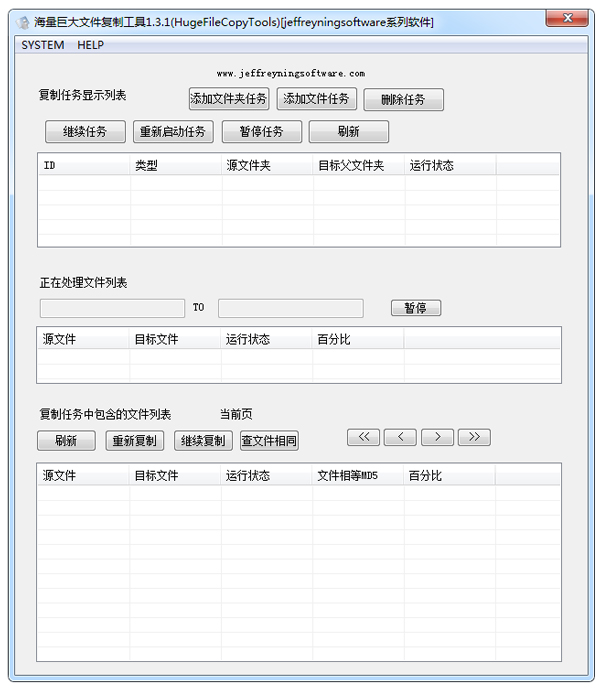Viewport: 600px width, 689px height.
Task: Click 目标文件 header in bottom file list table
Action: [175, 475]
